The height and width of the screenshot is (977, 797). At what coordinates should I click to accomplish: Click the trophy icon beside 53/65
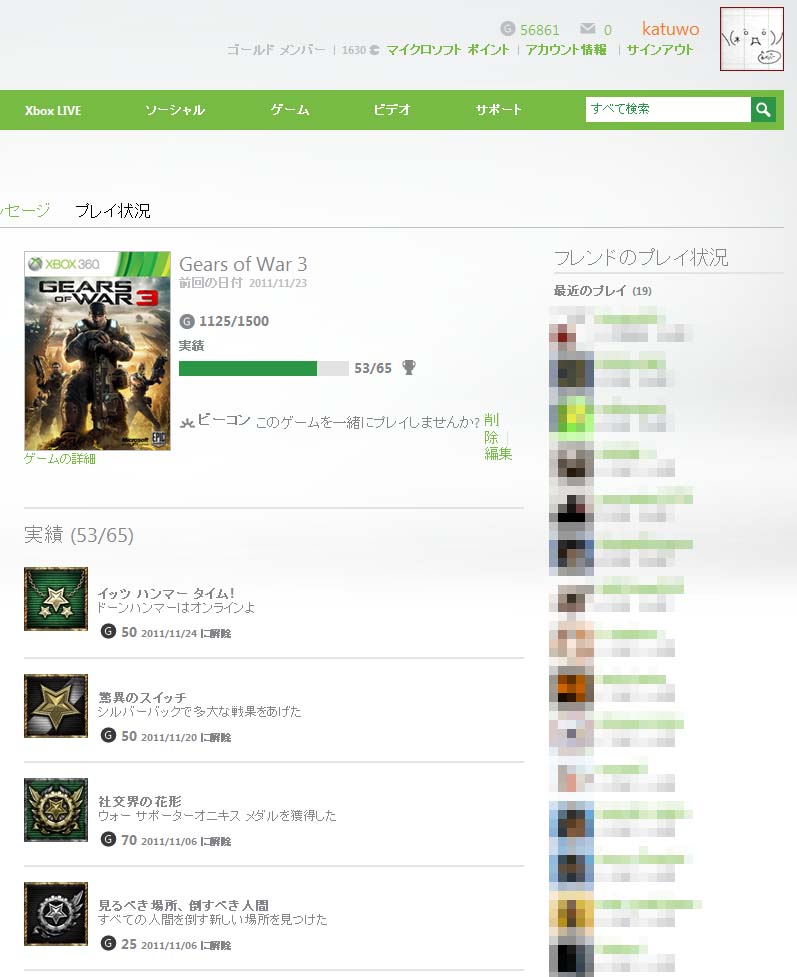409,368
